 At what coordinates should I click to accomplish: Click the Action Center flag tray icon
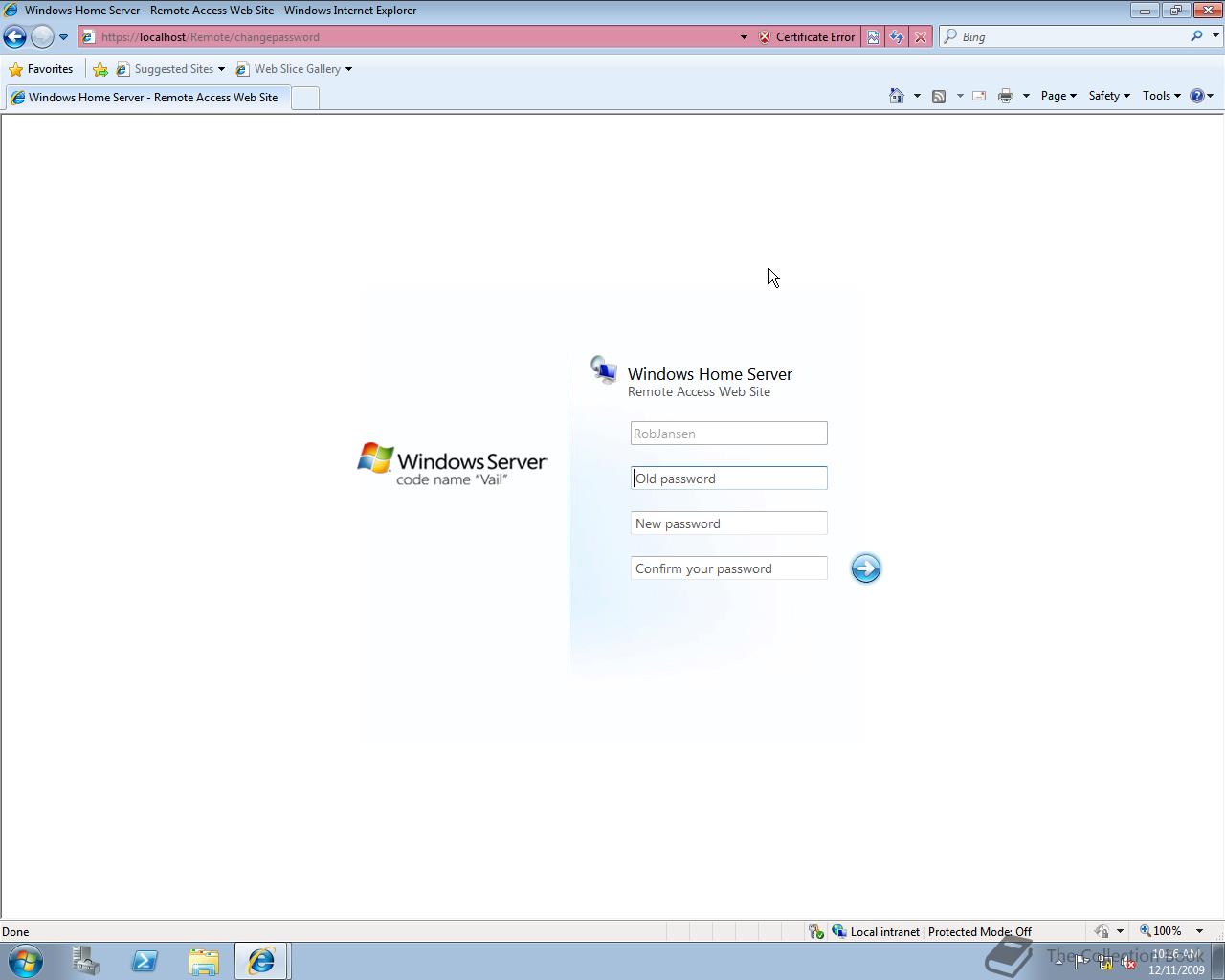click(1080, 963)
